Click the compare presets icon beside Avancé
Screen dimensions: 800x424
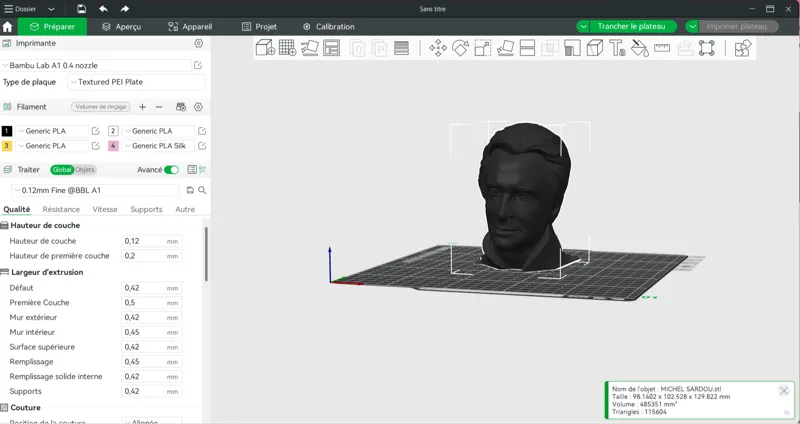click(203, 169)
